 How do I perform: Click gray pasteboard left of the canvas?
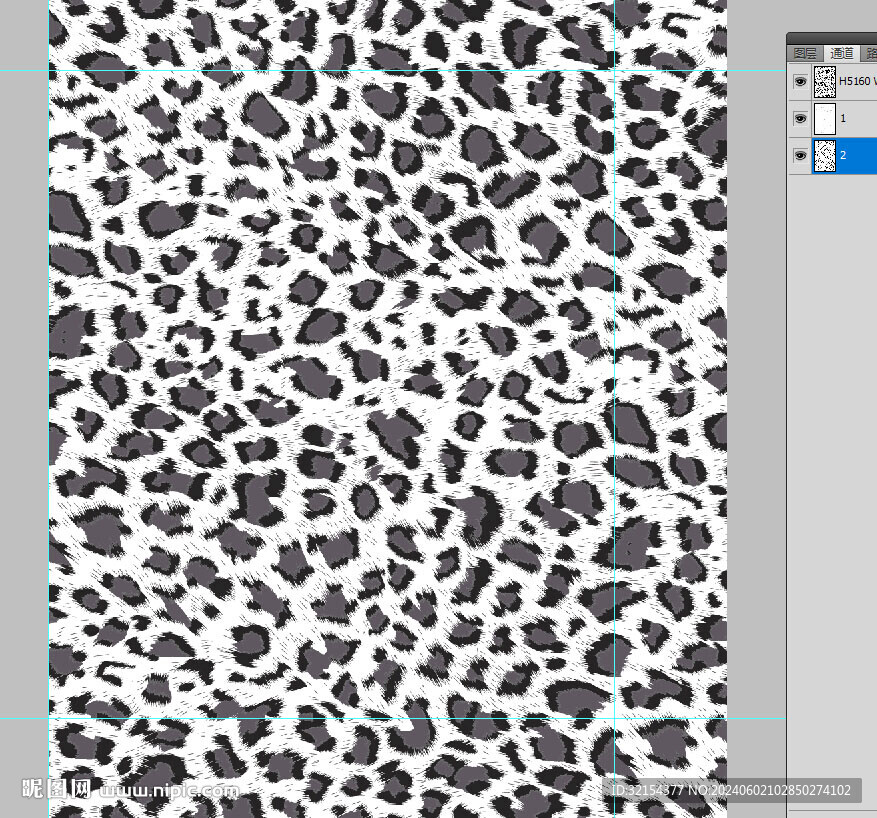pyautogui.click(x=24, y=400)
